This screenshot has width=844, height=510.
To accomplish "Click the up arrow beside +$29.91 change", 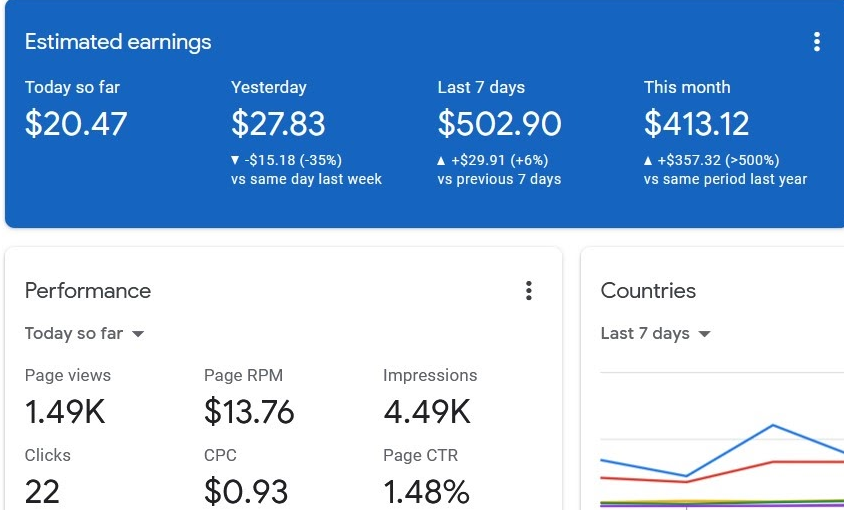I will (x=442, y=160).
